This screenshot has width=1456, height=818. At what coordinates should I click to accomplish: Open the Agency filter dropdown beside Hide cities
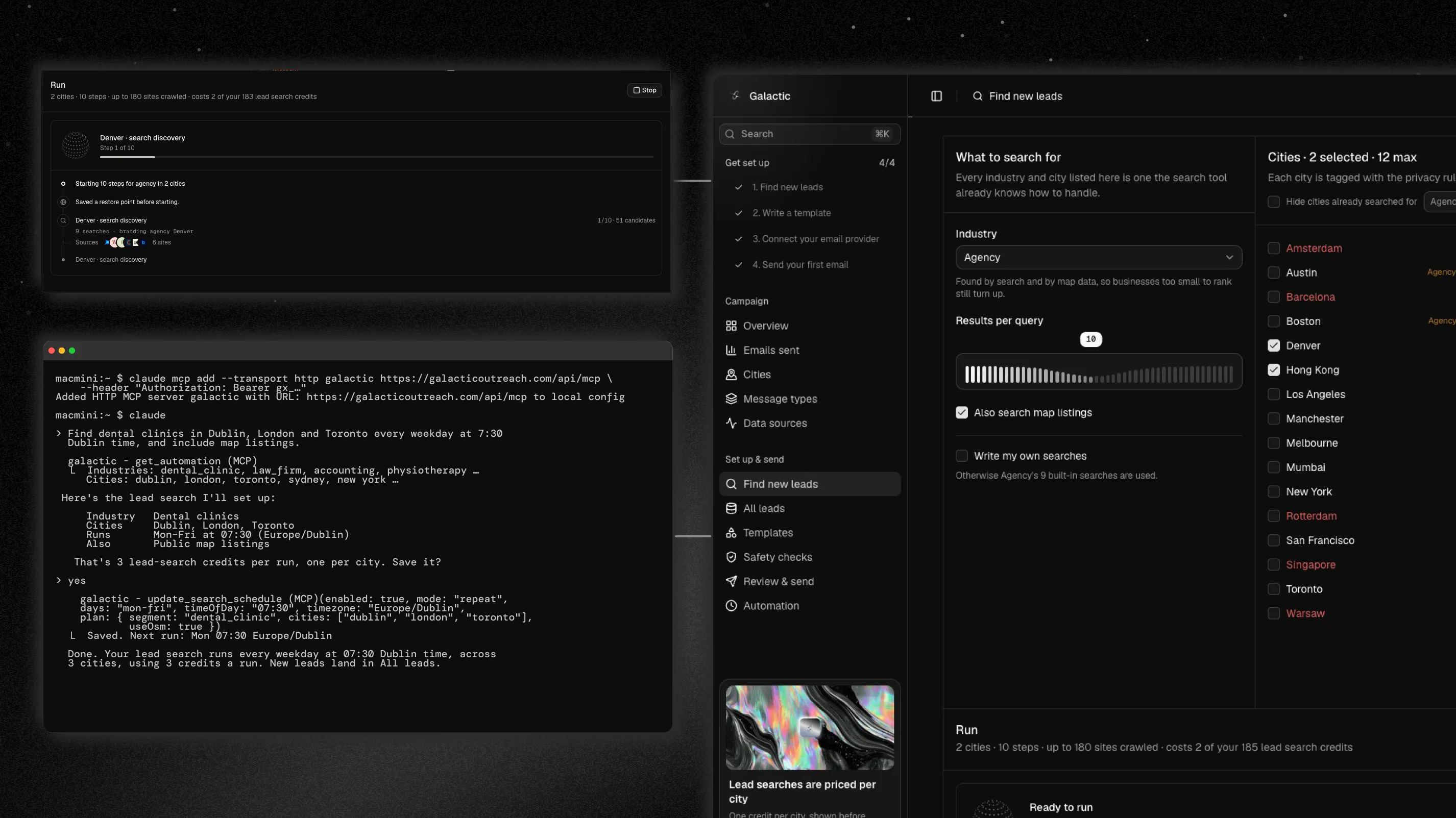1440,202
